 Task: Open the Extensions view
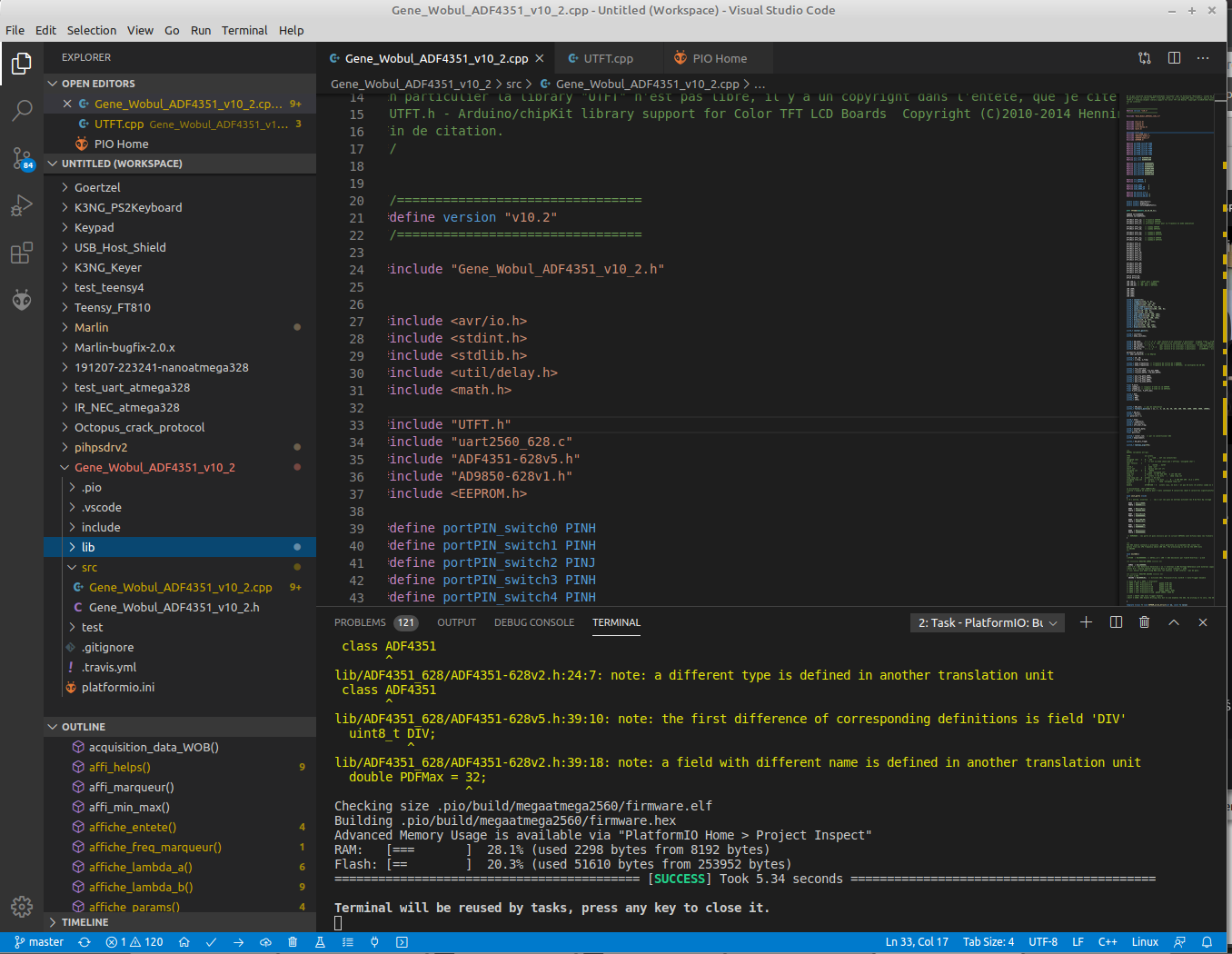(22, 253)
